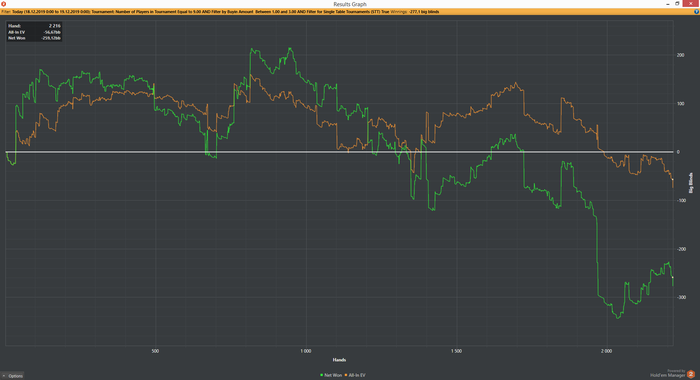Click the 'Powered by Hold'em Manager' text
The width and height of the screenshot is (700, 380).
(668, 373)
